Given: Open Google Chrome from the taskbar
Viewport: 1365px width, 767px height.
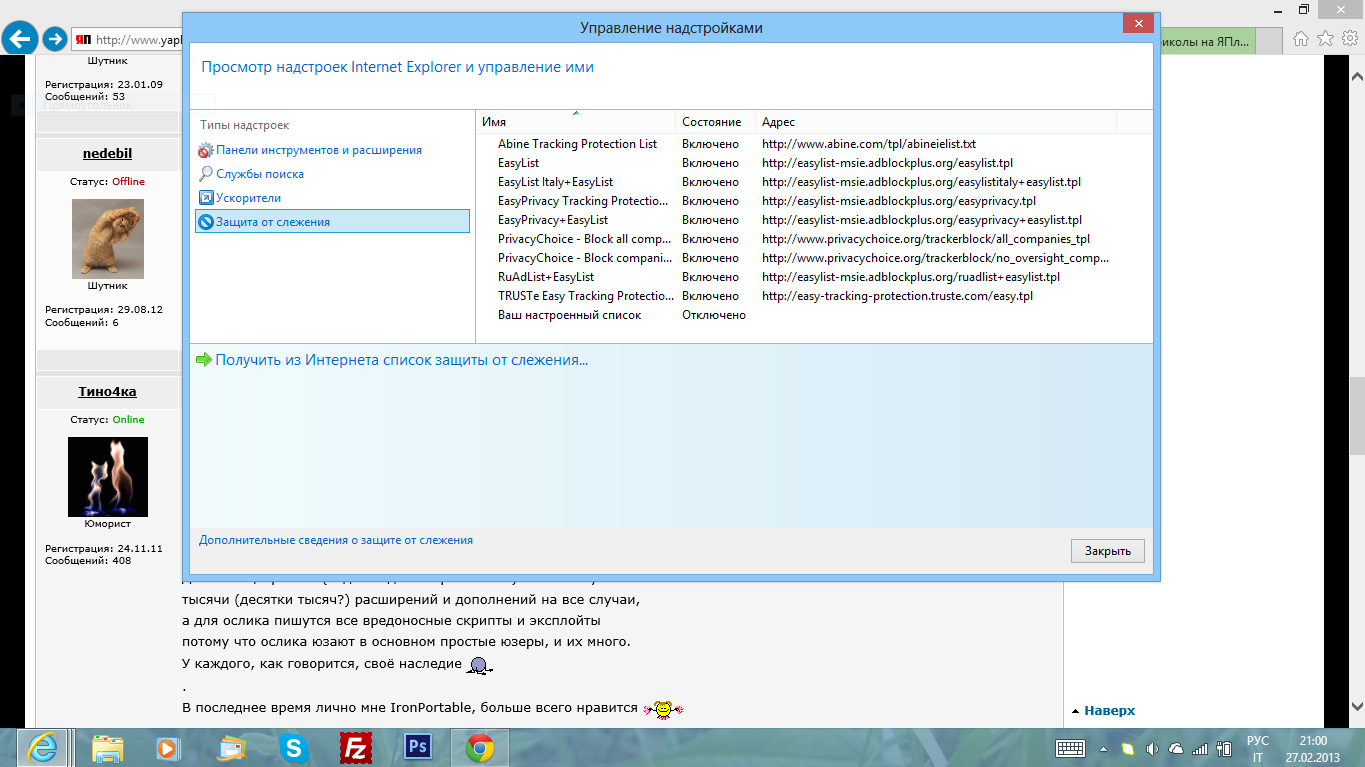Looking at the screenshot, I should click(479, 747).
